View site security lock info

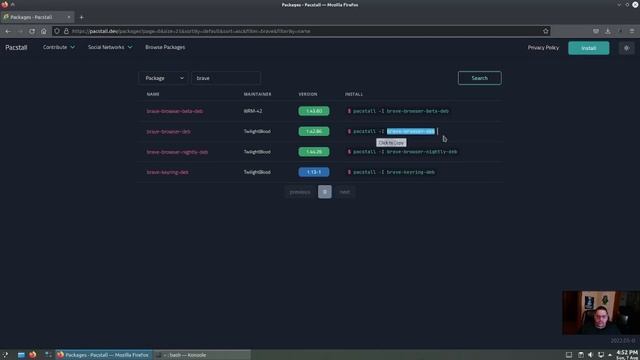point(66,31)
